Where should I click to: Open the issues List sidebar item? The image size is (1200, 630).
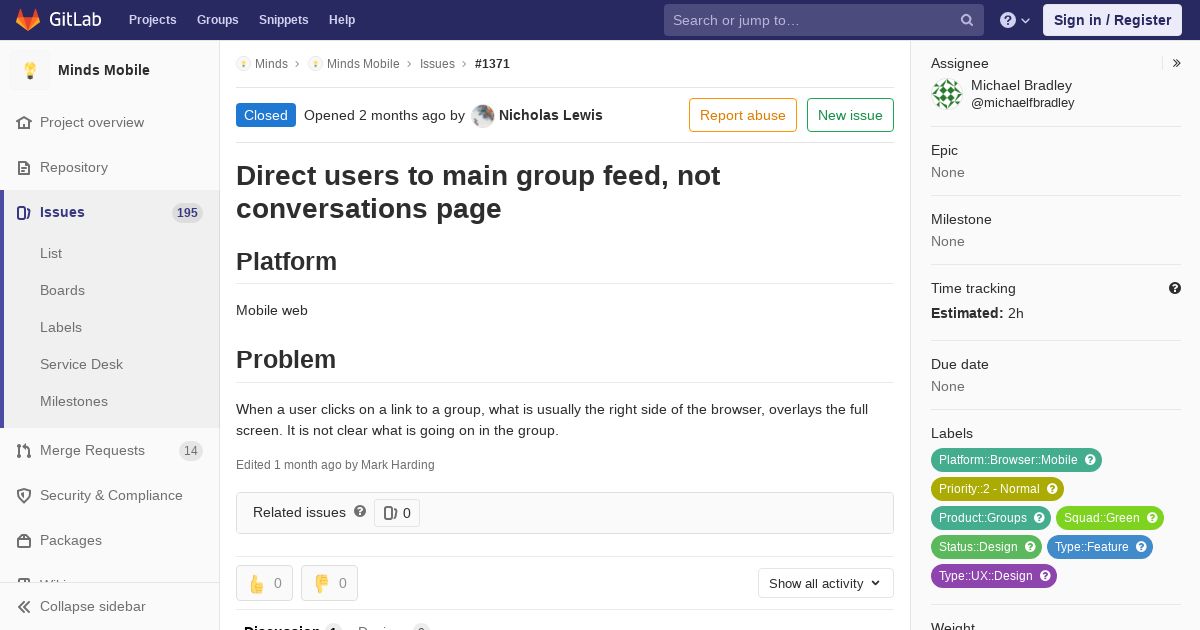51,253
